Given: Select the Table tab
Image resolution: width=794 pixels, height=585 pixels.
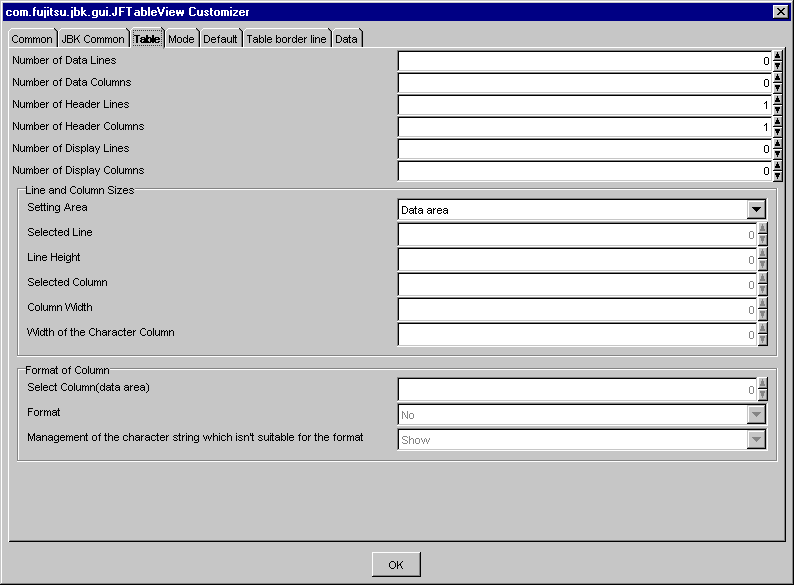Looking at the screenshot, I should tap(147, 39).
